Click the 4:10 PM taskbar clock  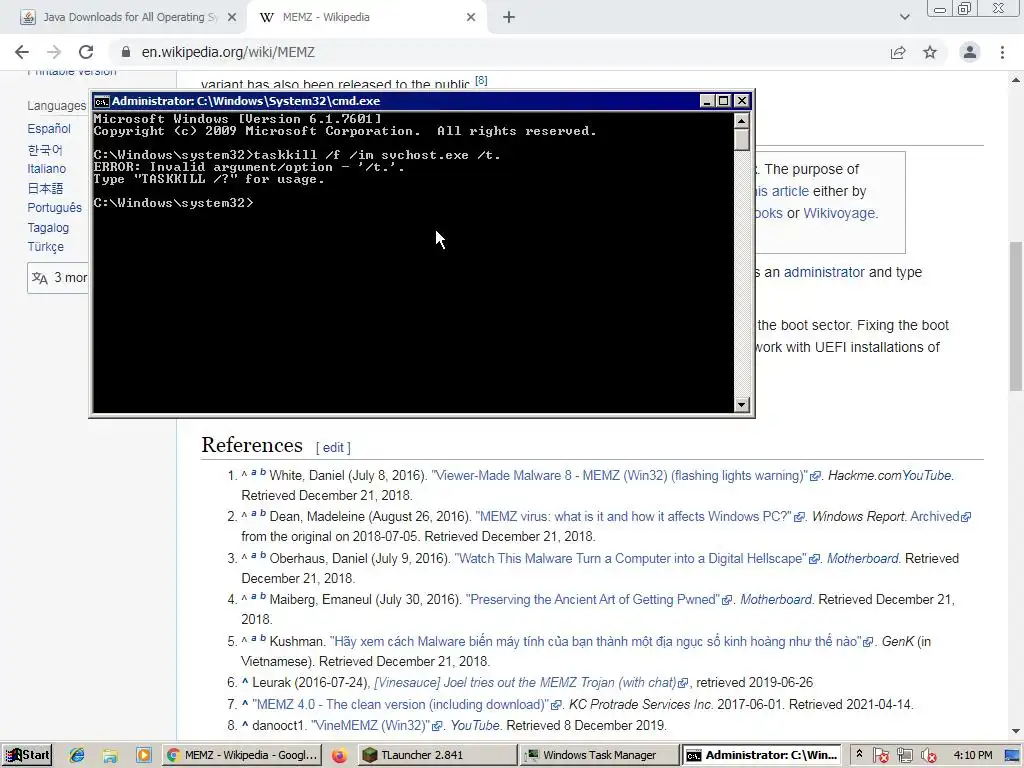tap(972, 755)
